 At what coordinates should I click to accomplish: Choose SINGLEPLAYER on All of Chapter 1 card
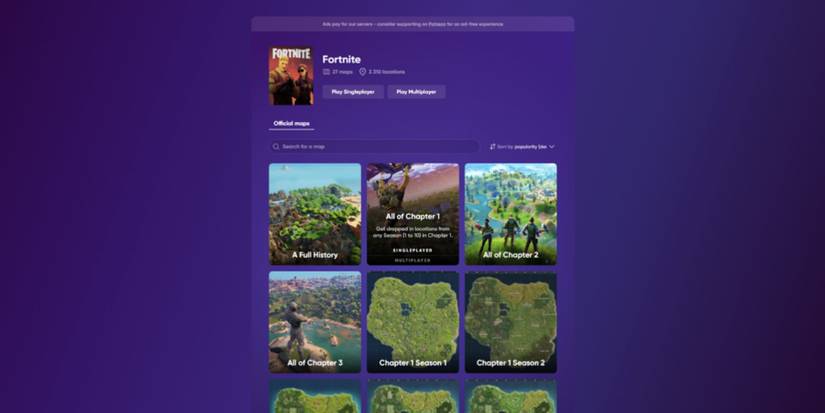point(413,250)
